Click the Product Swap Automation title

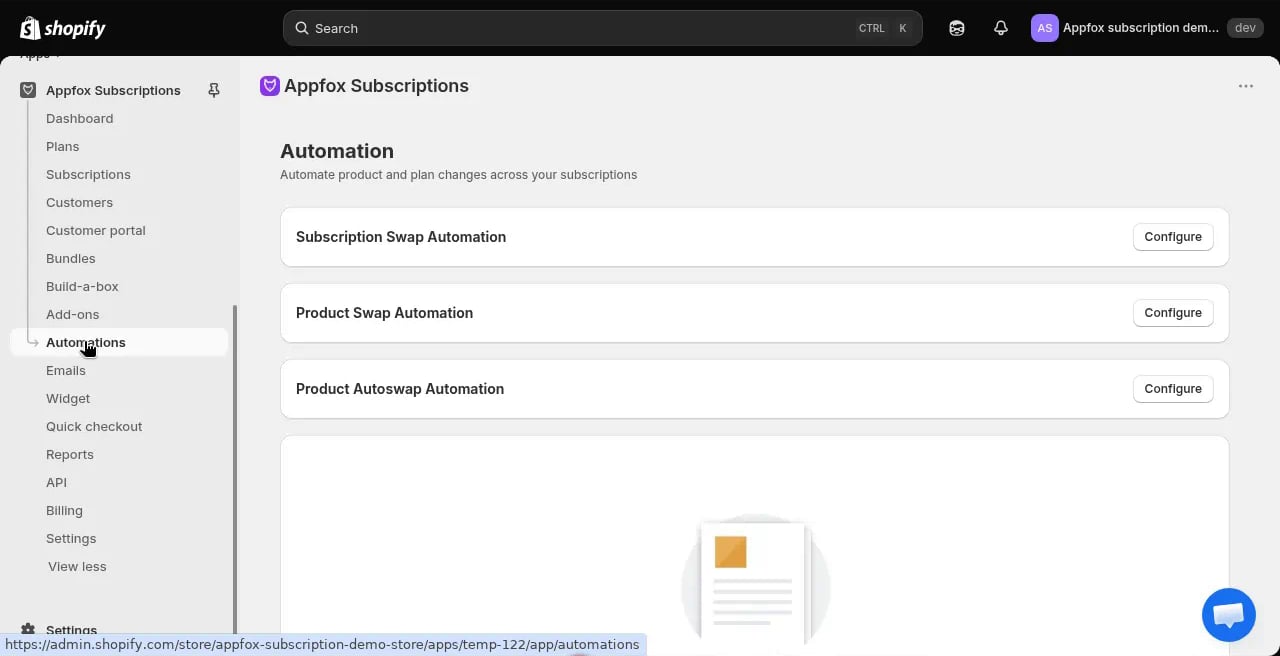[x=384, y=313]
